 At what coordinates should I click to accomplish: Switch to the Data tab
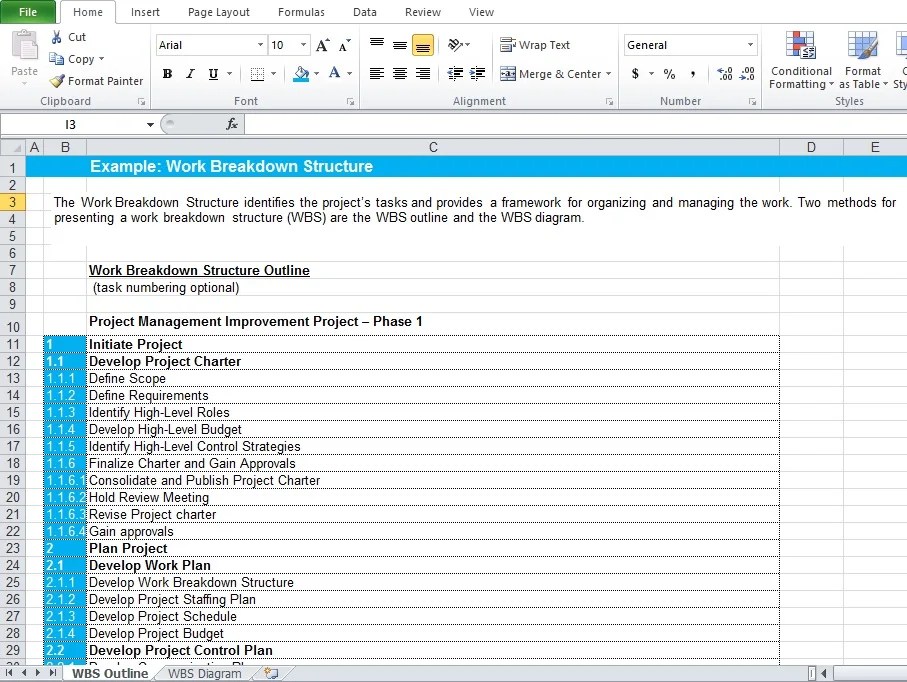pyautogui.click(x=364, y=12)
